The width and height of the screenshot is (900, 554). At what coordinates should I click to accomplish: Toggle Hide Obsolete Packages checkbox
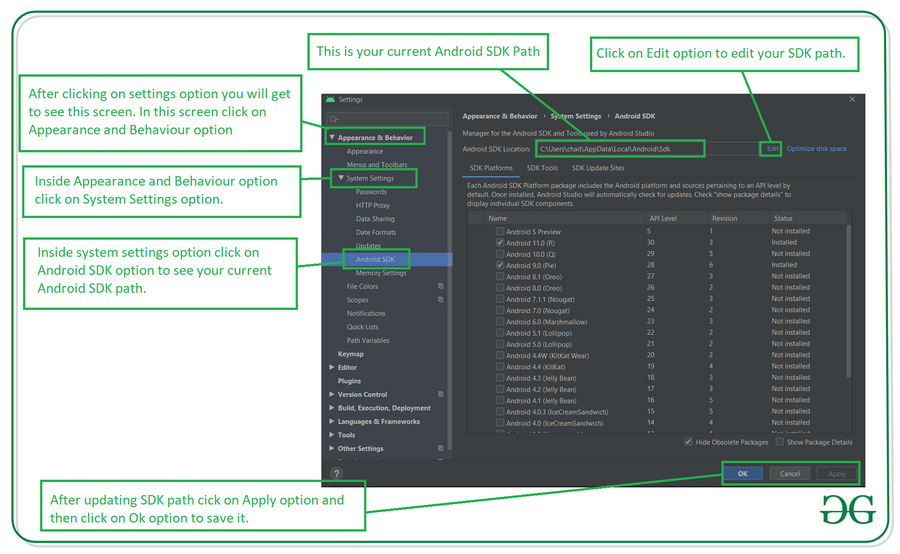click(688, 441)
